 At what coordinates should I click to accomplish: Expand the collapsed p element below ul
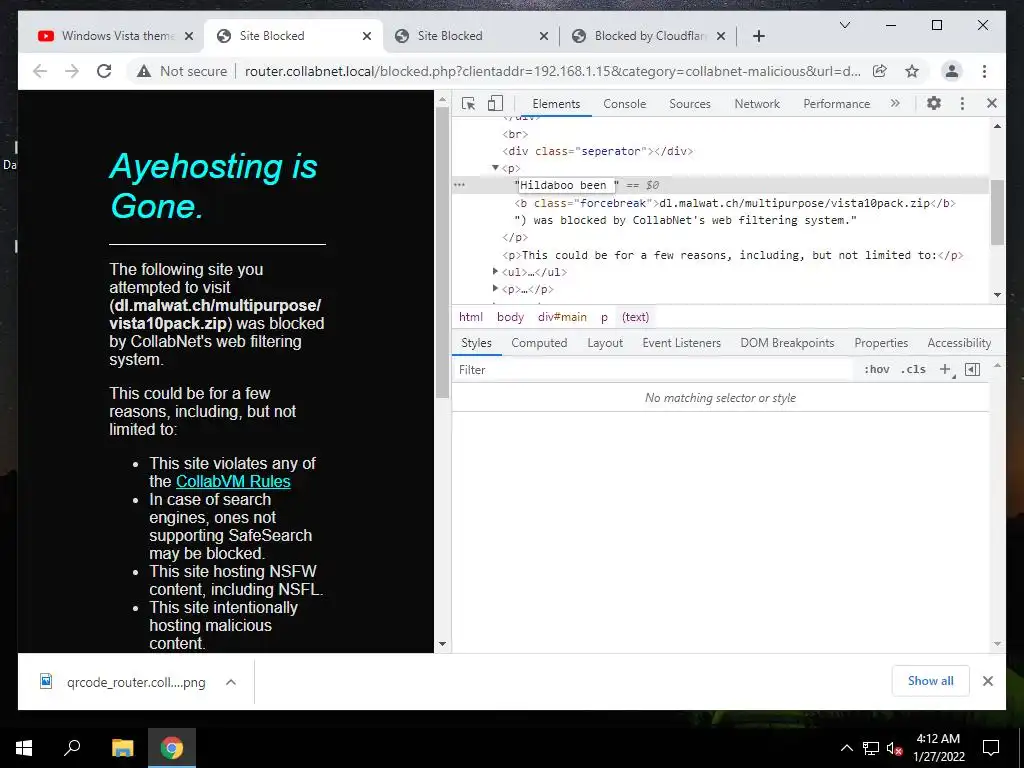(x=495, y=288)
